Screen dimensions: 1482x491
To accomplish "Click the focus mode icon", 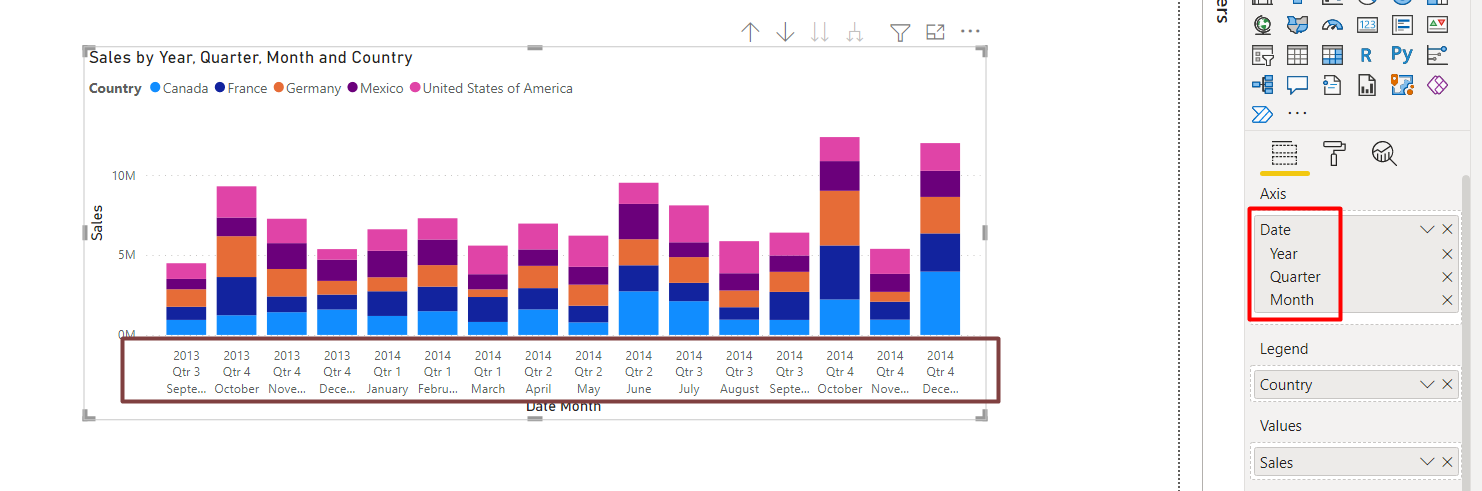I will pos(935,33).
